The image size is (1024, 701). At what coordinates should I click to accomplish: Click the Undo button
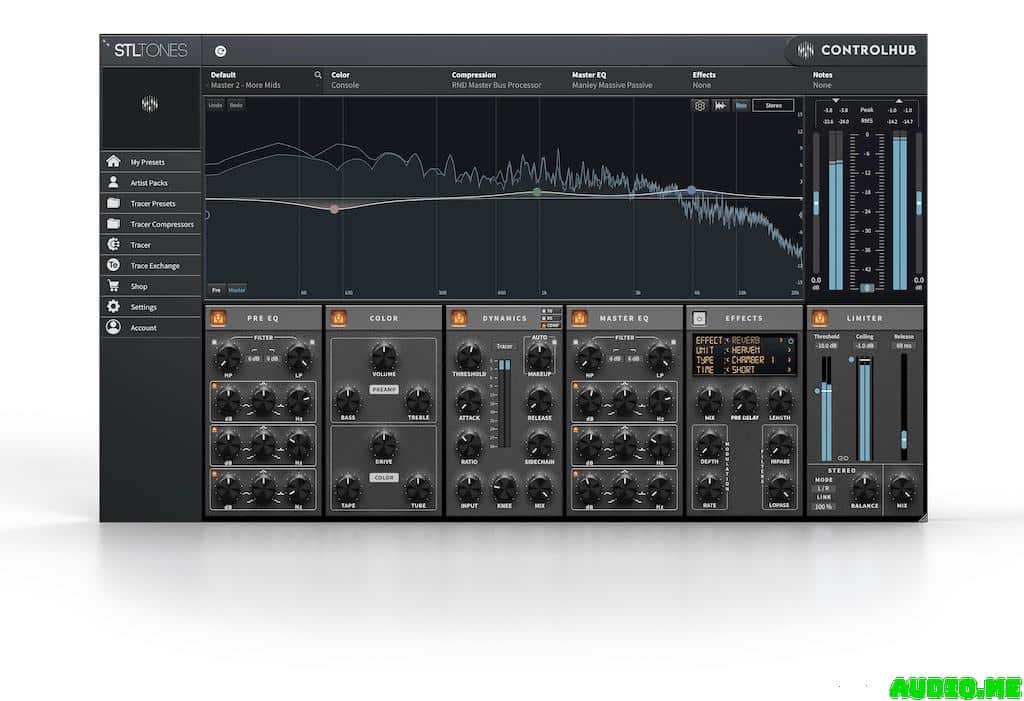216,105
